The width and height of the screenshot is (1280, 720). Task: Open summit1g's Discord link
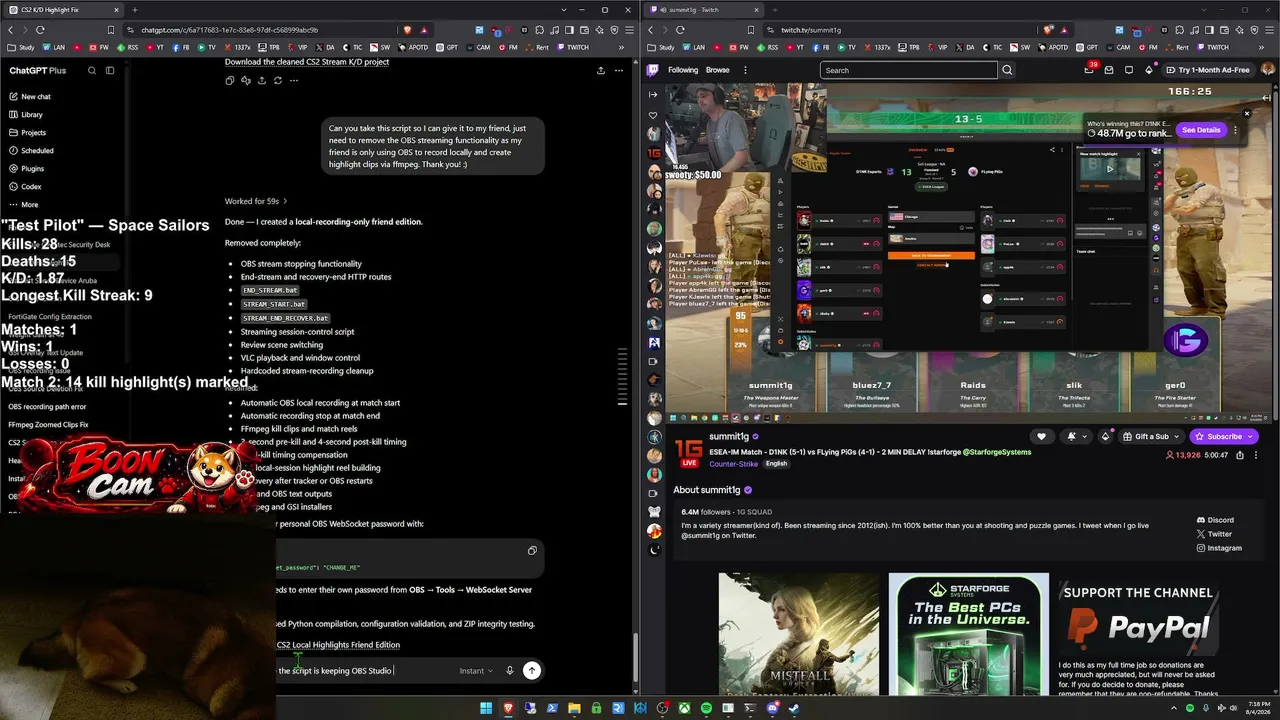1215,520
